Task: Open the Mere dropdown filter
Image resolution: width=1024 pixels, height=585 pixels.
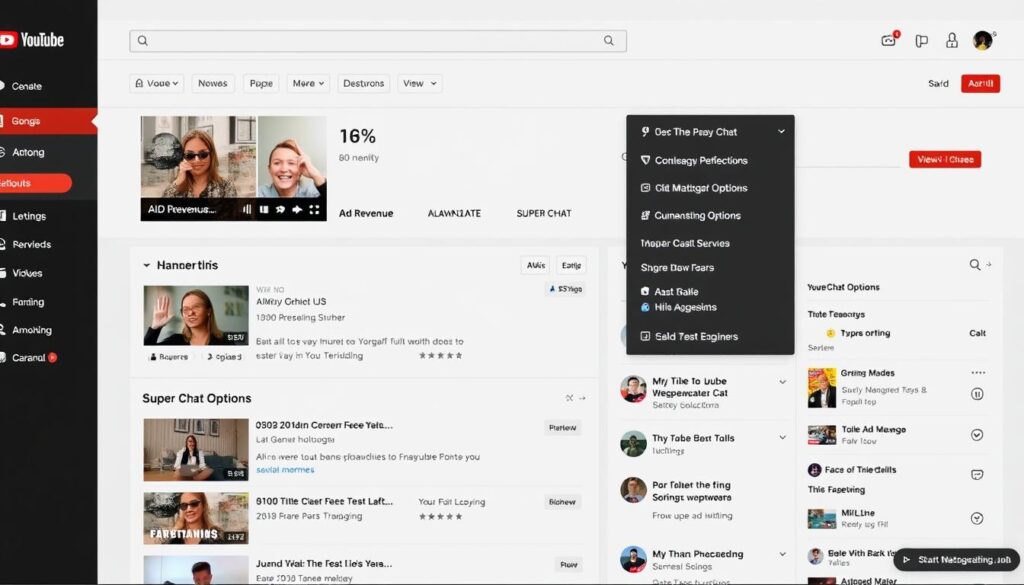Action: coord(308,84)
